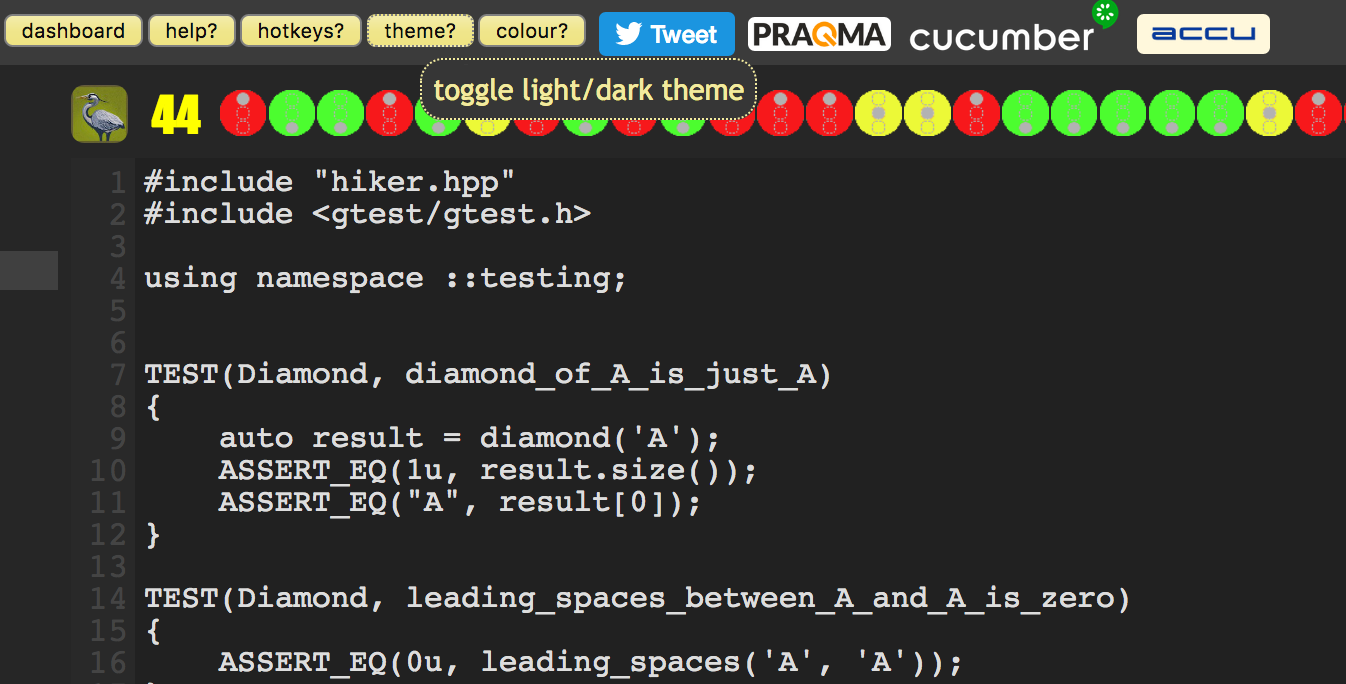
Task: Open the dashboard
Action: (73, 31)
